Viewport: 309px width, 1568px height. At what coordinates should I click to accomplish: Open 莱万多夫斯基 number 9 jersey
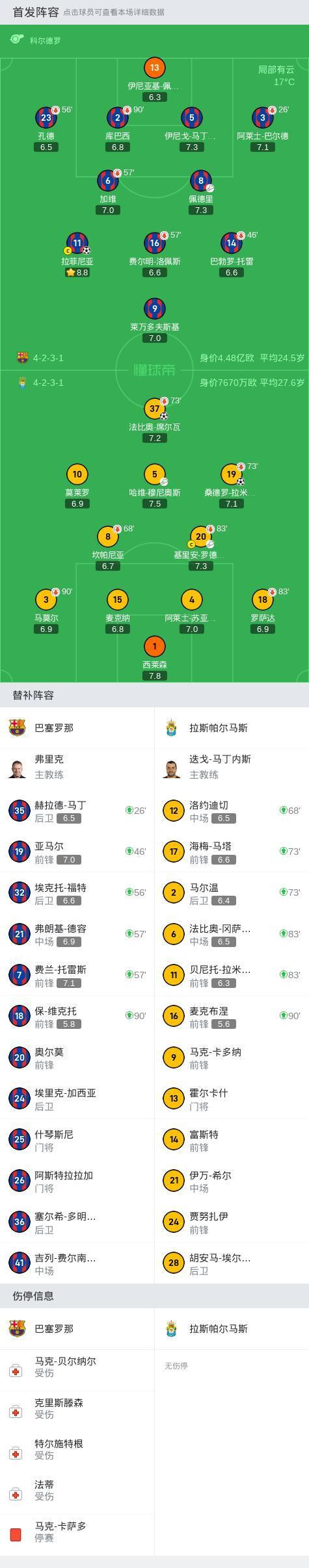tap(154, 309)
